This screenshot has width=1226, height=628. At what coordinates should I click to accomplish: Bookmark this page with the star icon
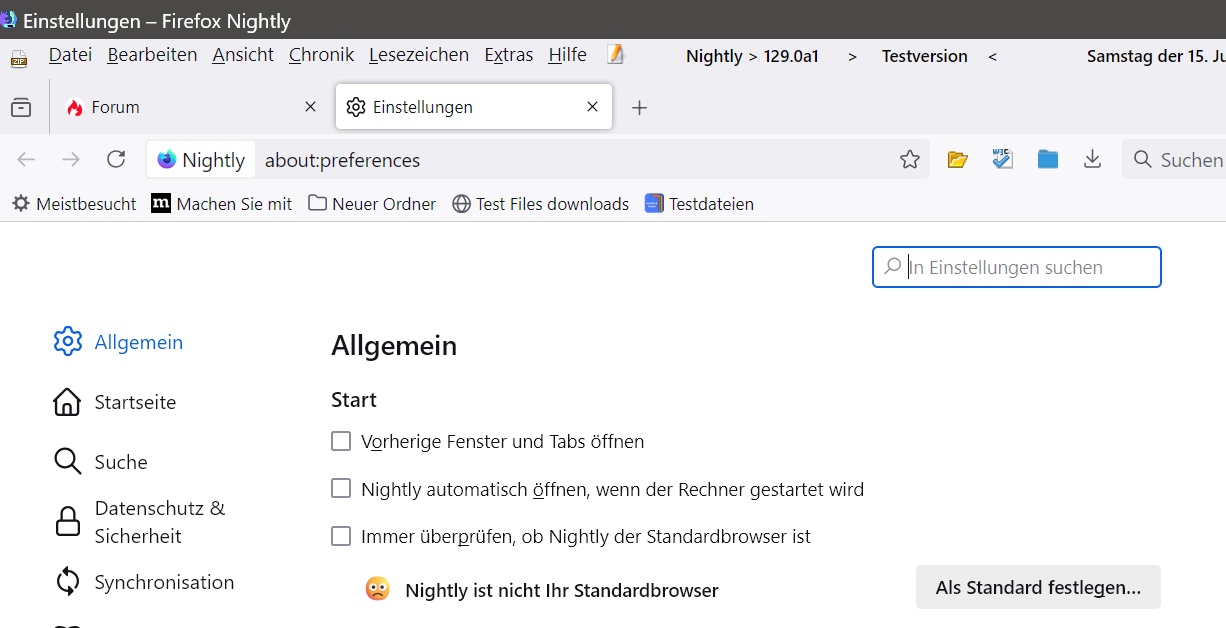[910, 158]
